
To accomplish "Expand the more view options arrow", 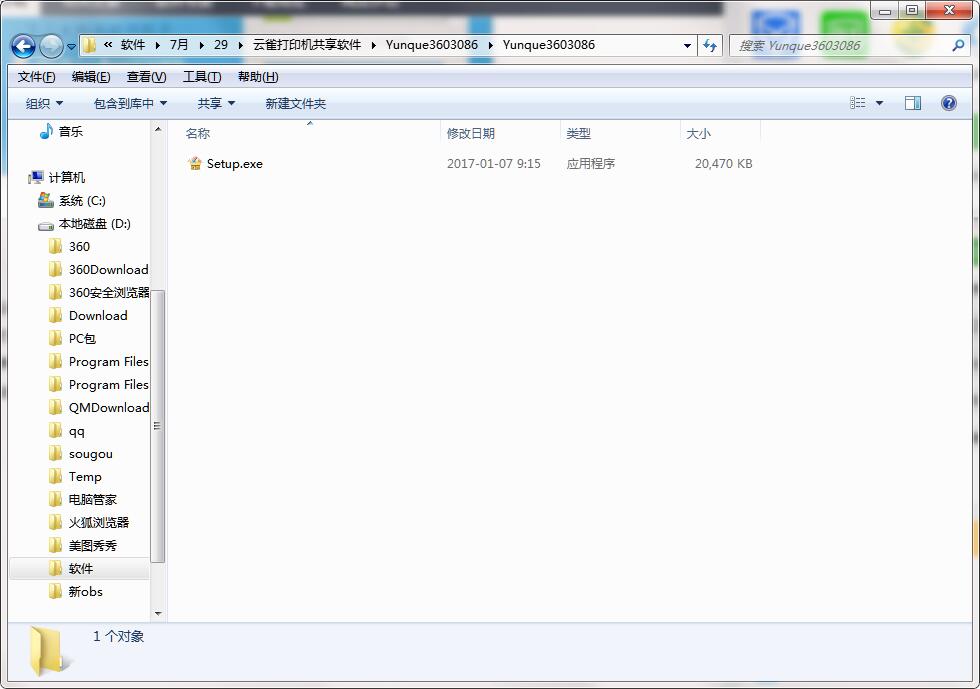I will point(879,103).
